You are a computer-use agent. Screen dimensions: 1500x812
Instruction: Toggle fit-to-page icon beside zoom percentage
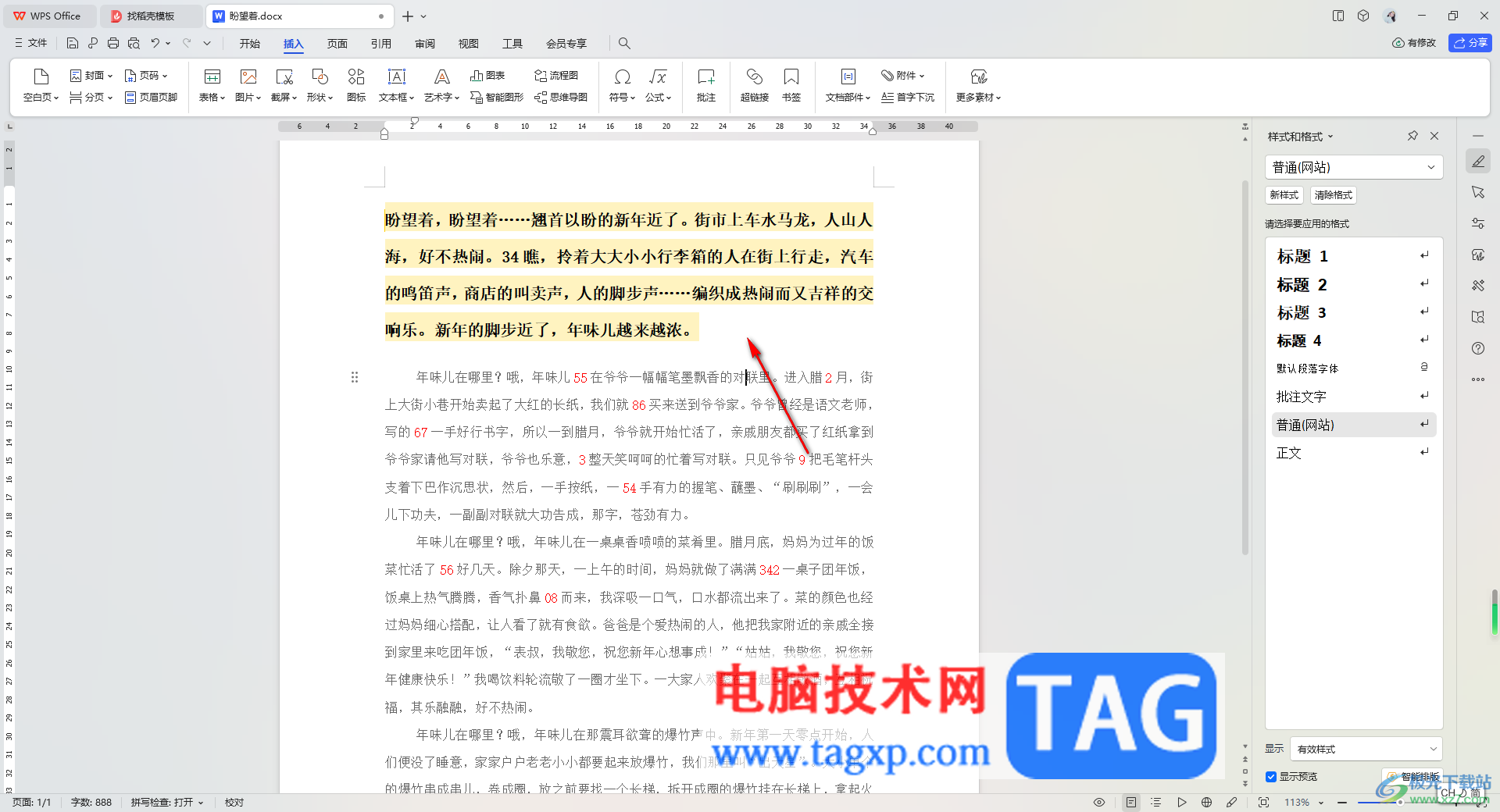(x=1263, y=802)
